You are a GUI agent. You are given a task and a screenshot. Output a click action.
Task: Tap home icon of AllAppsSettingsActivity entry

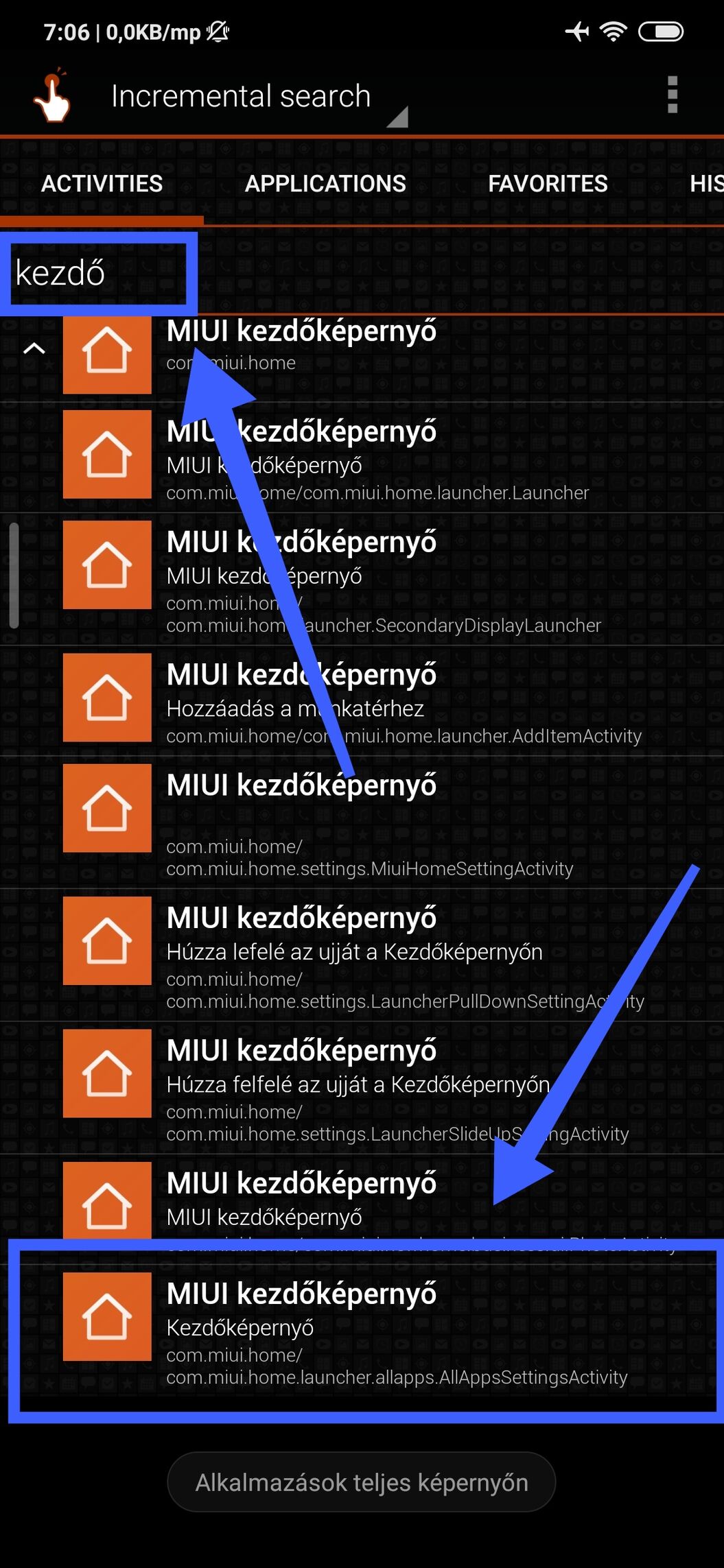(x=107, y=1317)
